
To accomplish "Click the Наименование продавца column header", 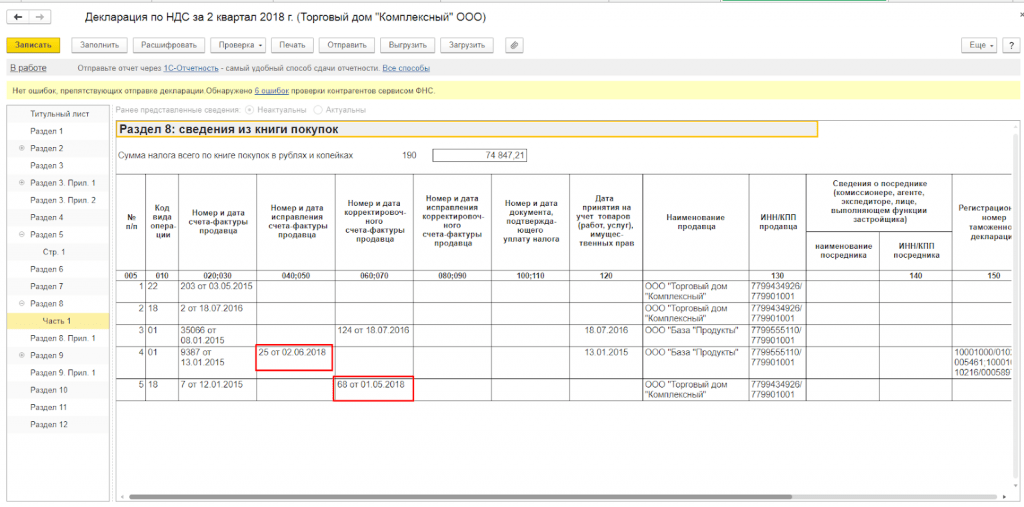I will (696, 222).
